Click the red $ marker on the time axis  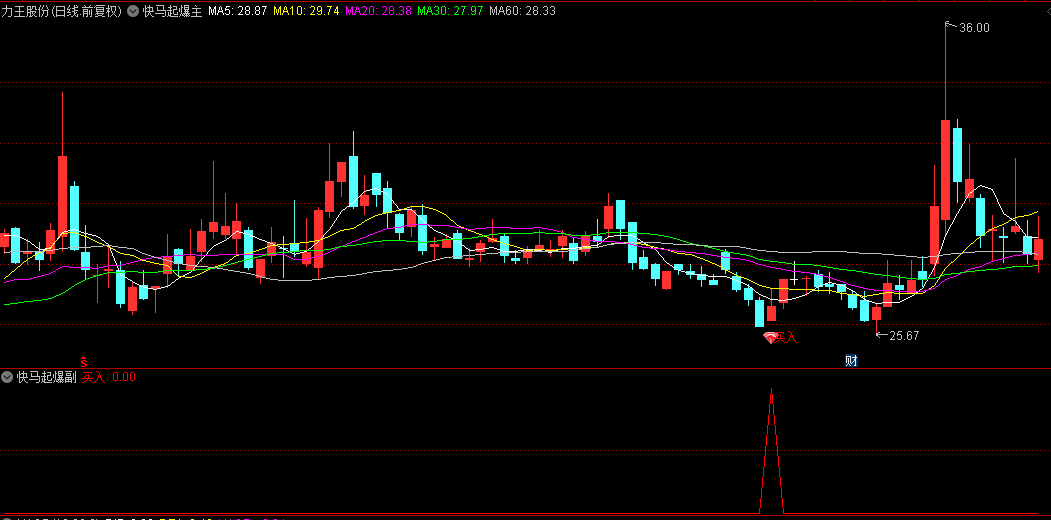click(x=84, y=362)
